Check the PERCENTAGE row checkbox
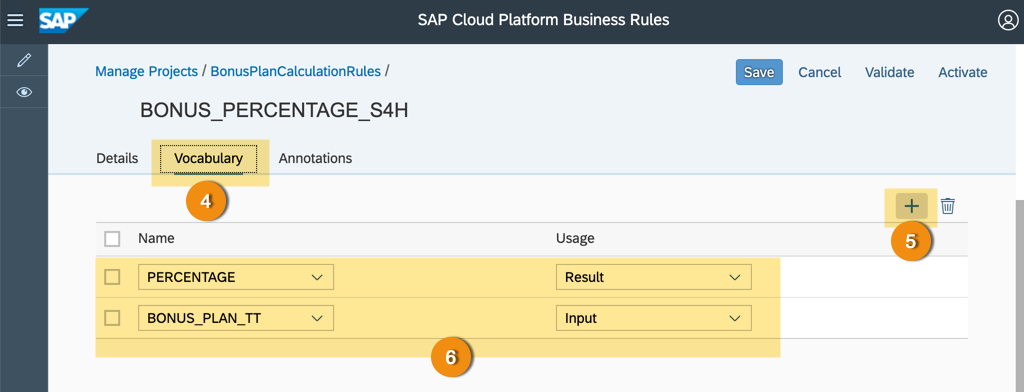 pyautogui.click(x=112, y=277)
